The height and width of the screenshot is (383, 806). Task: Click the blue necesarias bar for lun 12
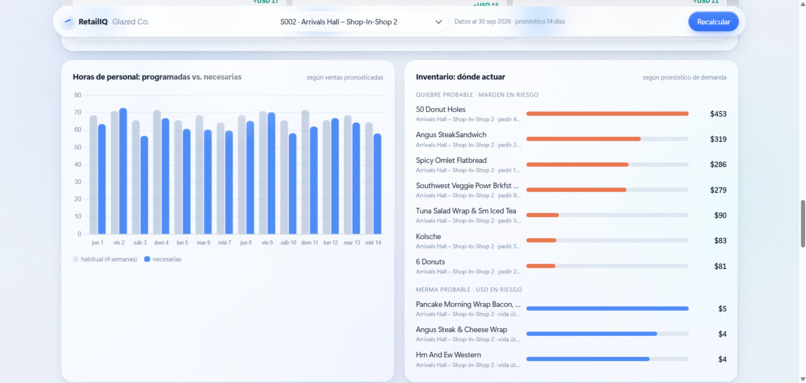pos(335,176)
